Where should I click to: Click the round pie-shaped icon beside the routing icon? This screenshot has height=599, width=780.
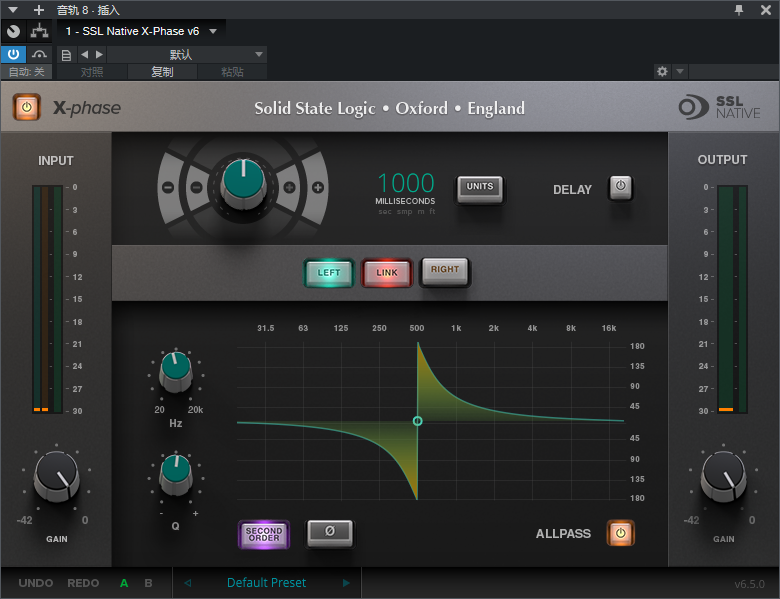(13, 31)
